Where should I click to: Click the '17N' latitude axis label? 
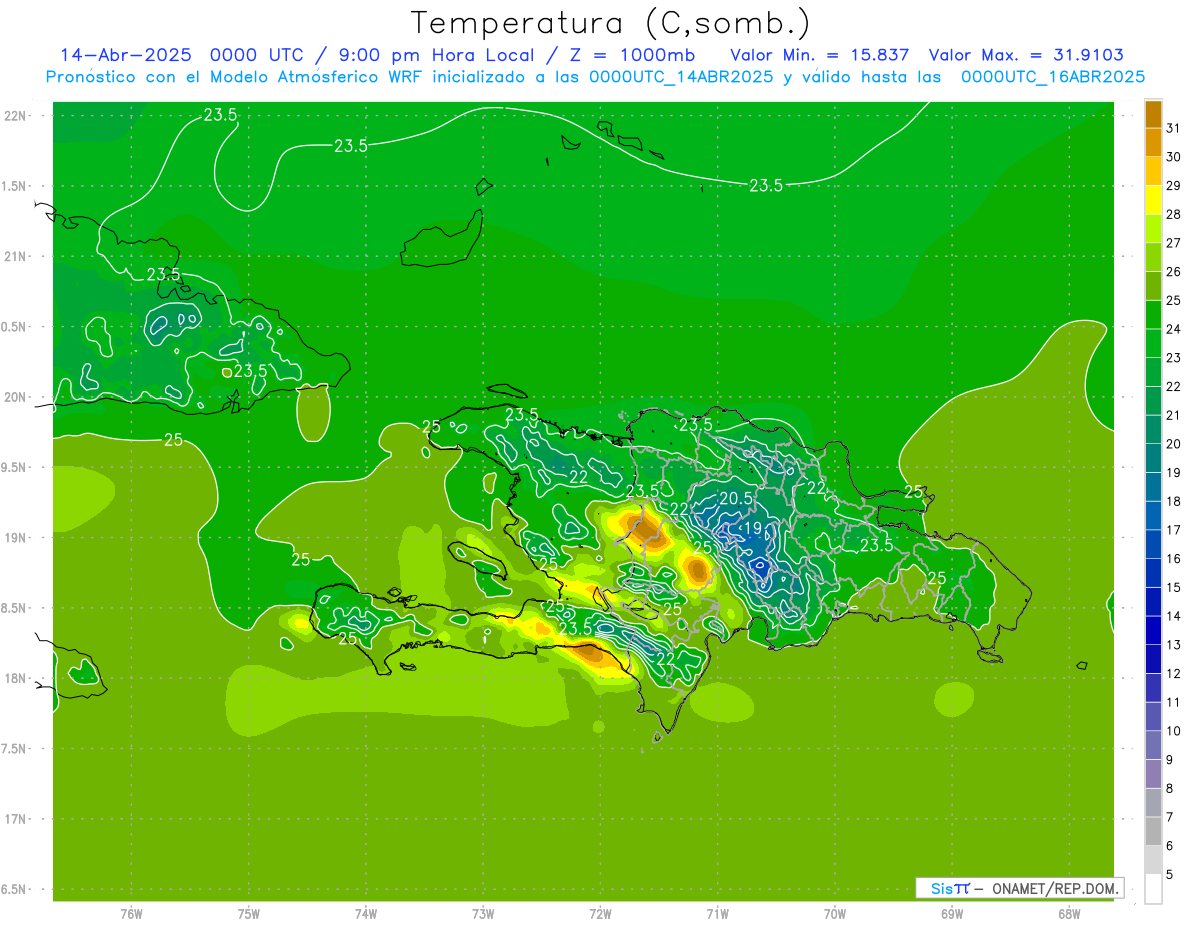17,819
